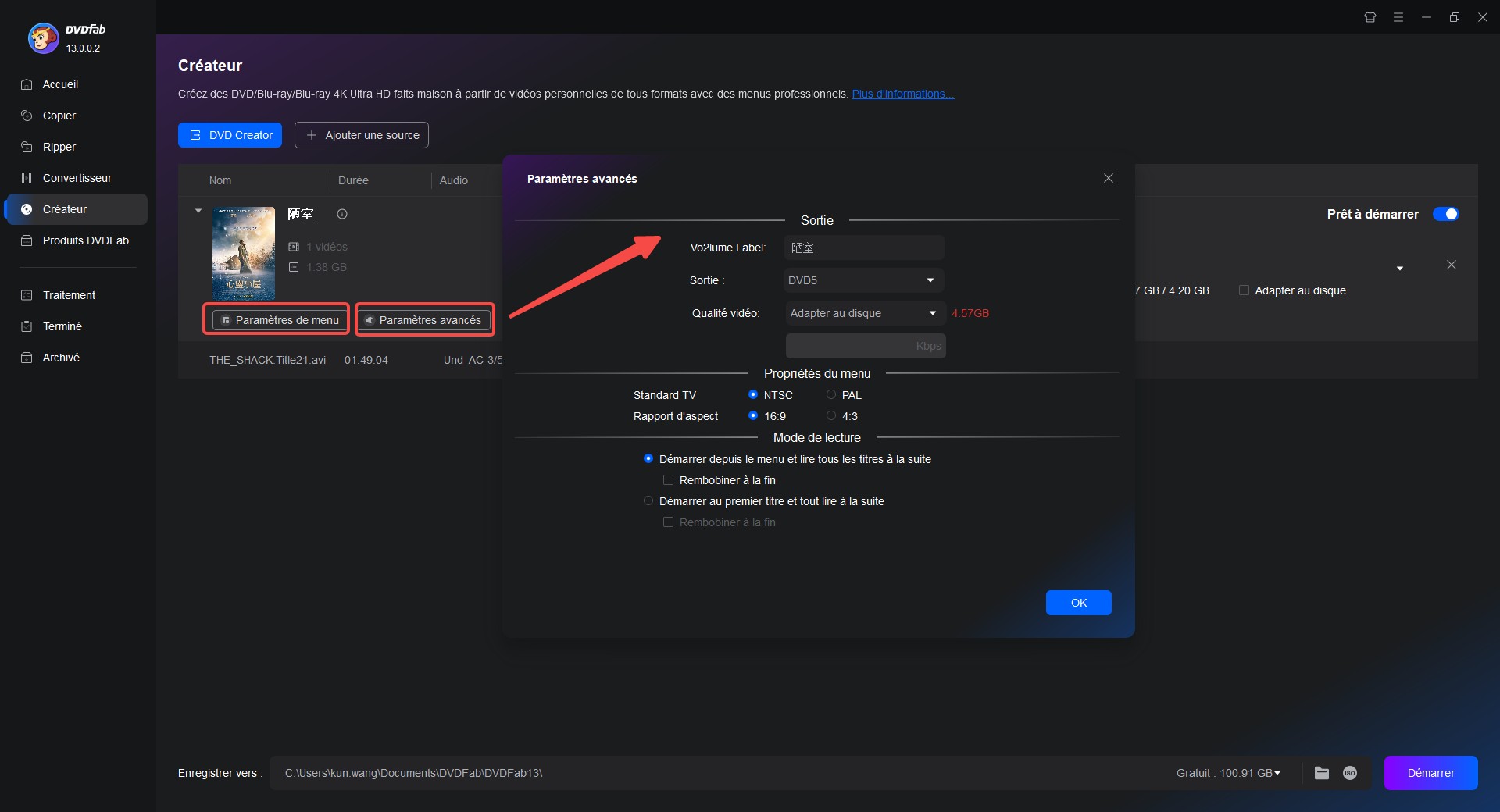1500x812 pixels.
Task: Click the Copier disc icon
Action: tap(27, 116)
